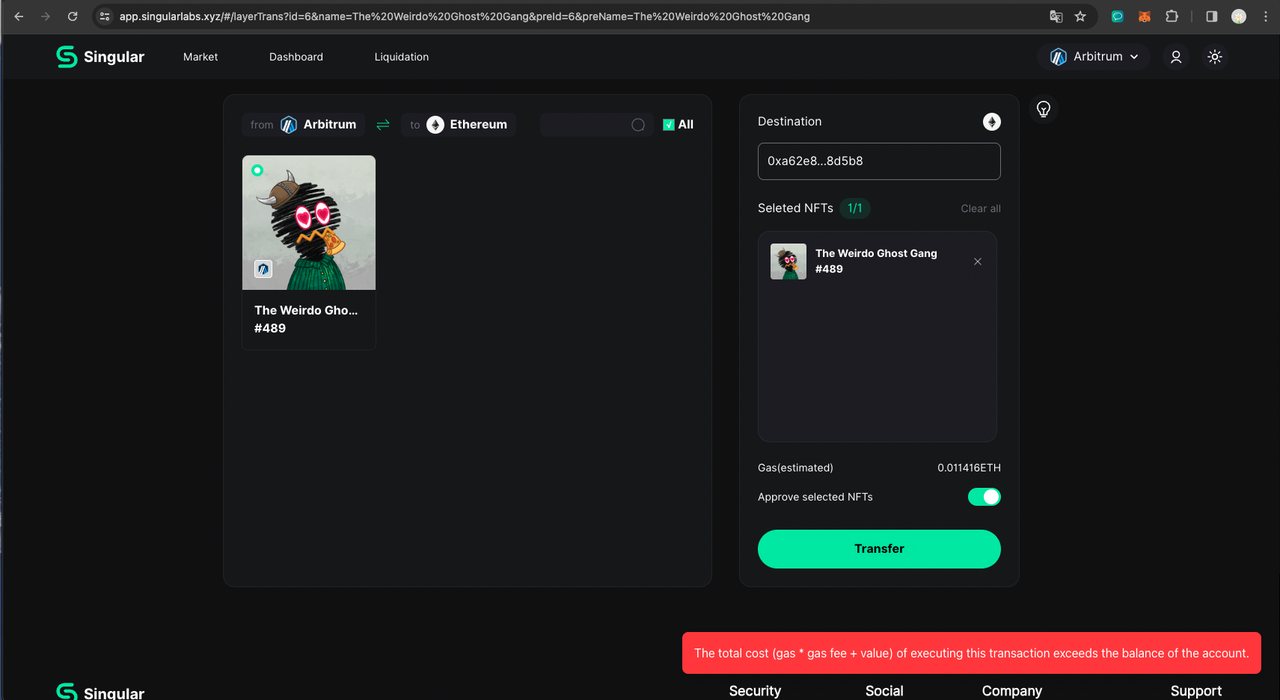Remove #489 from selected NFTs list
Screen dimensions: 1280x700
click(x=978, y=261)
